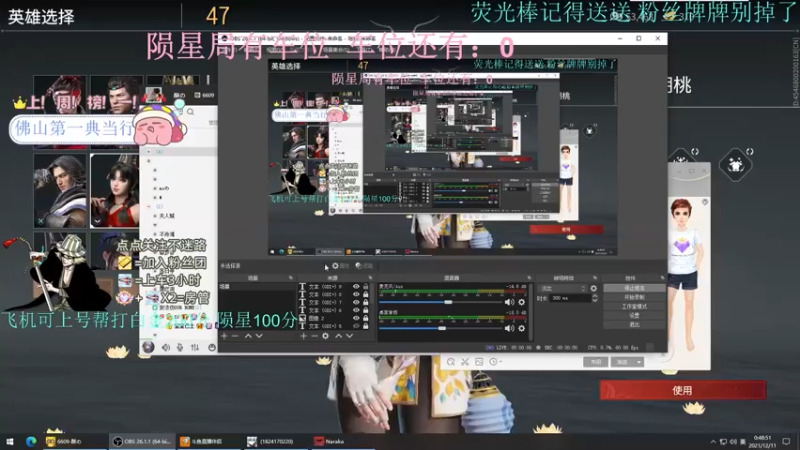The image size is (800, 450).
Task: Click the send button in chat window
Action: (x=622, y=362)
